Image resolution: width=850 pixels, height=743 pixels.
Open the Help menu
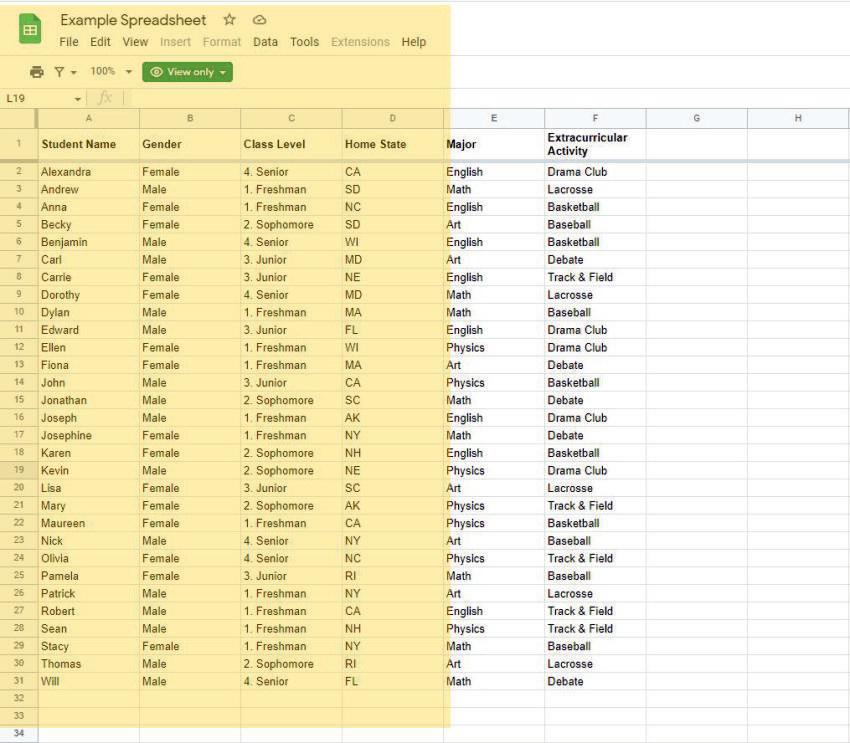point(414,42)
